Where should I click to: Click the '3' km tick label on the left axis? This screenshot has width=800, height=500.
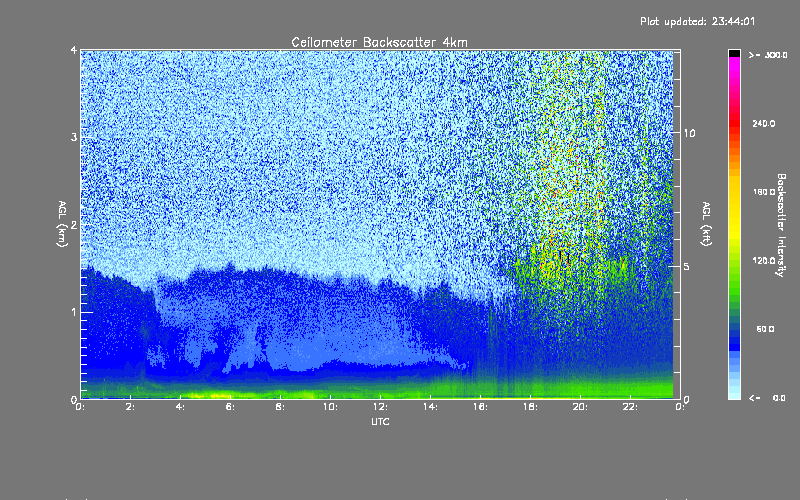(74, 137)
